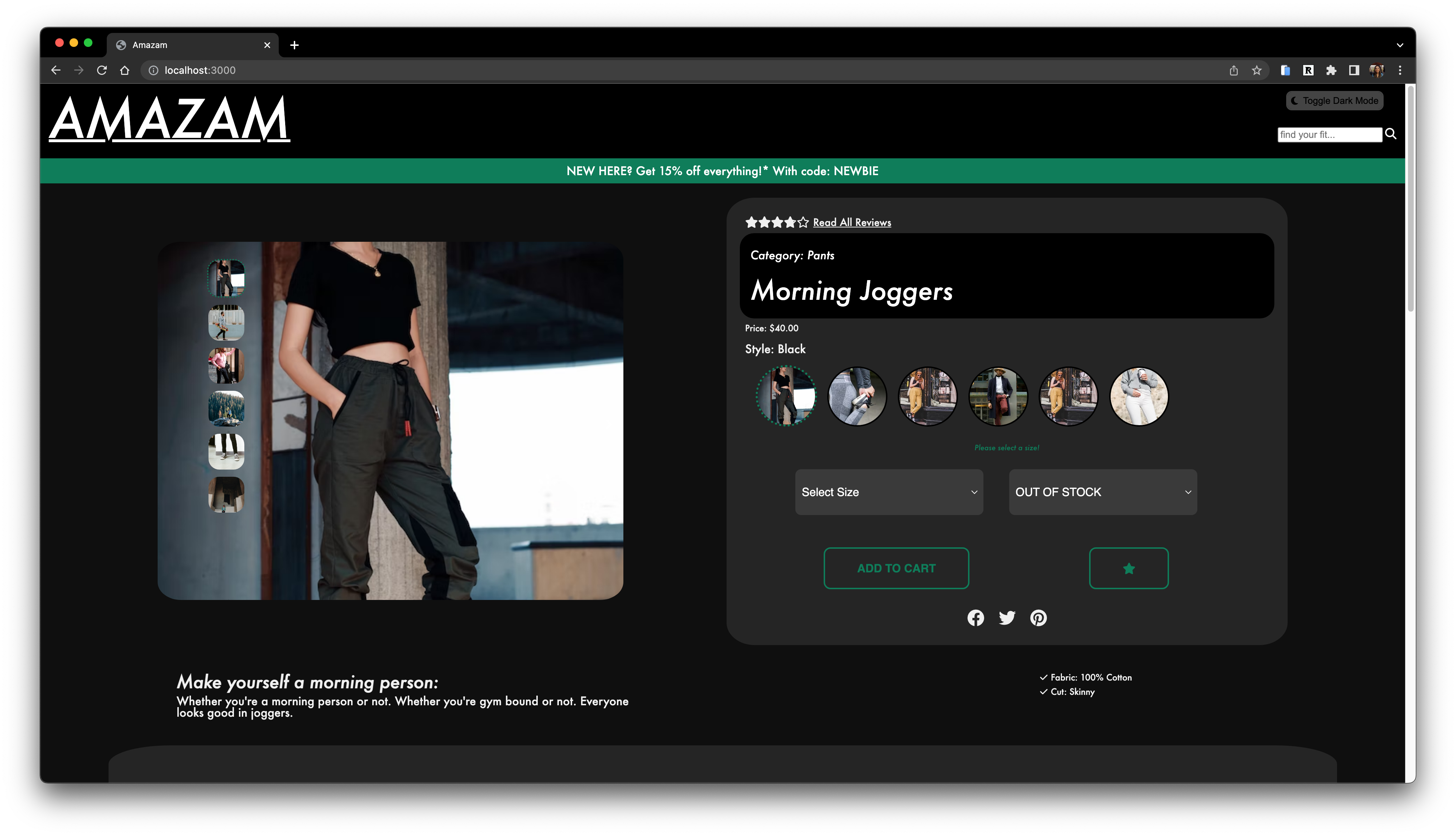Select the Black style swatch
1456x836 pixels.
pos(786,396)
